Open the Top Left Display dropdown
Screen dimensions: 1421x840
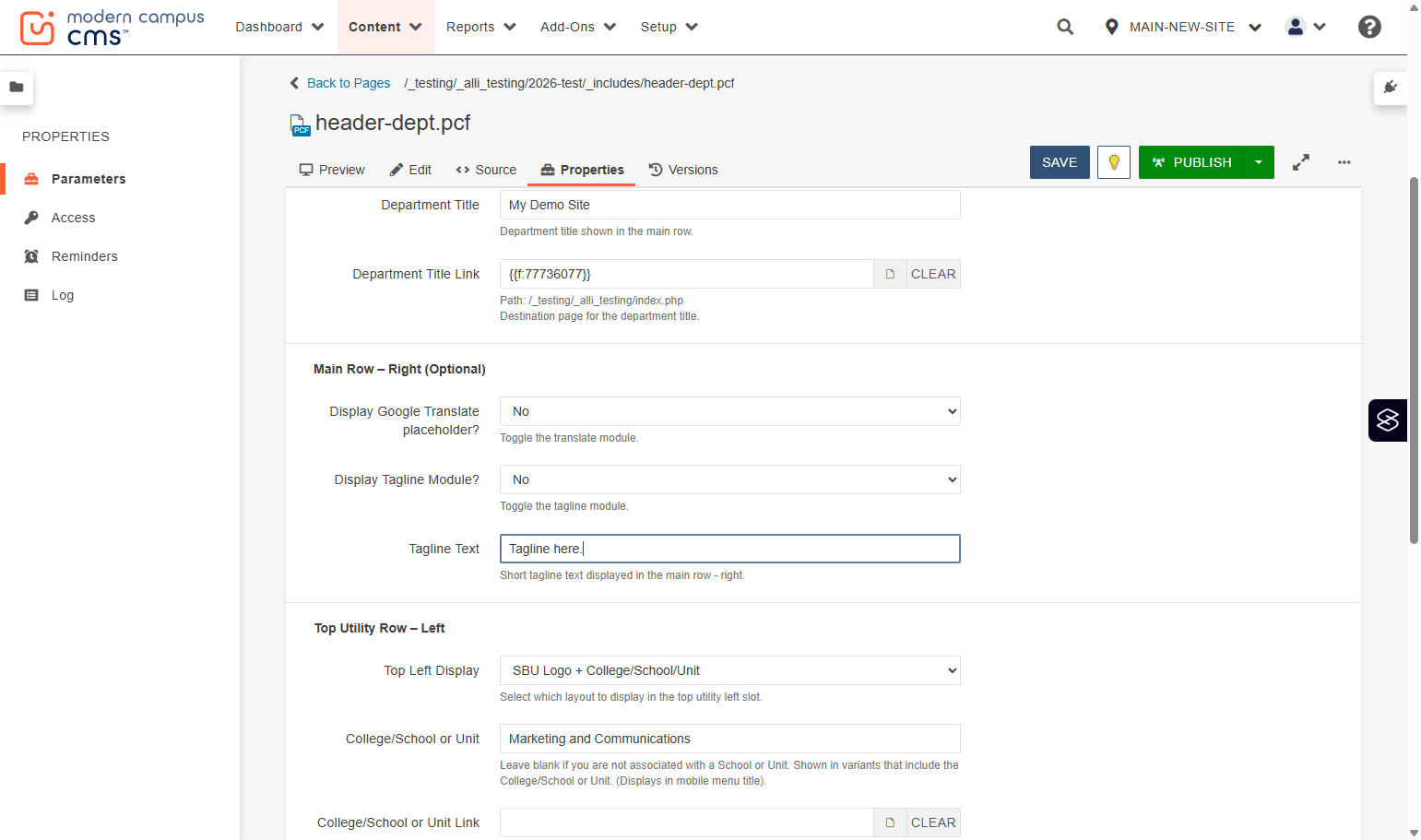click(730, 670)
